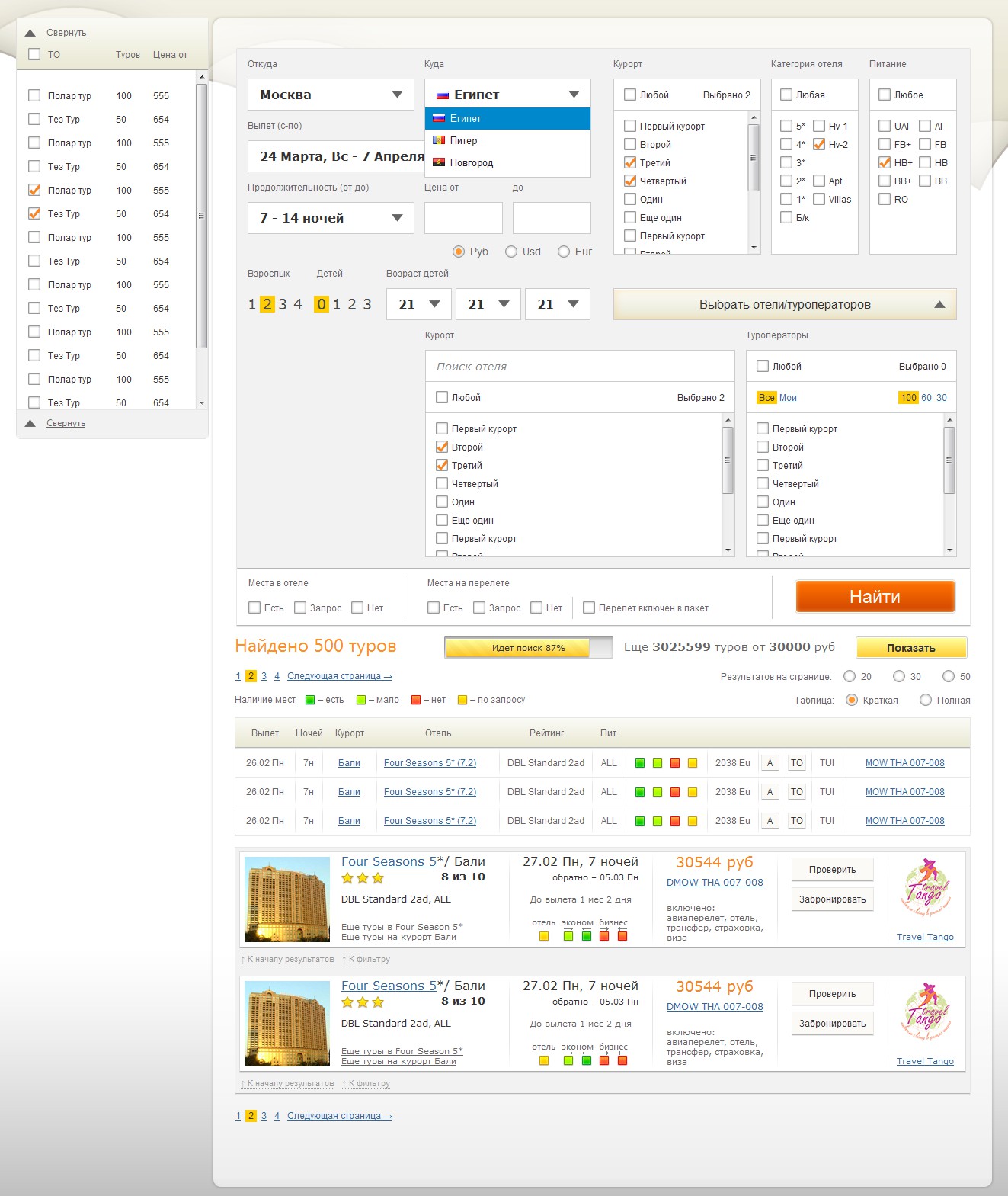Select Питер in destination list
Image resolution: width=1008 pixels, height=1196 pixels.
pyautogui.click(x=507, y=140)
